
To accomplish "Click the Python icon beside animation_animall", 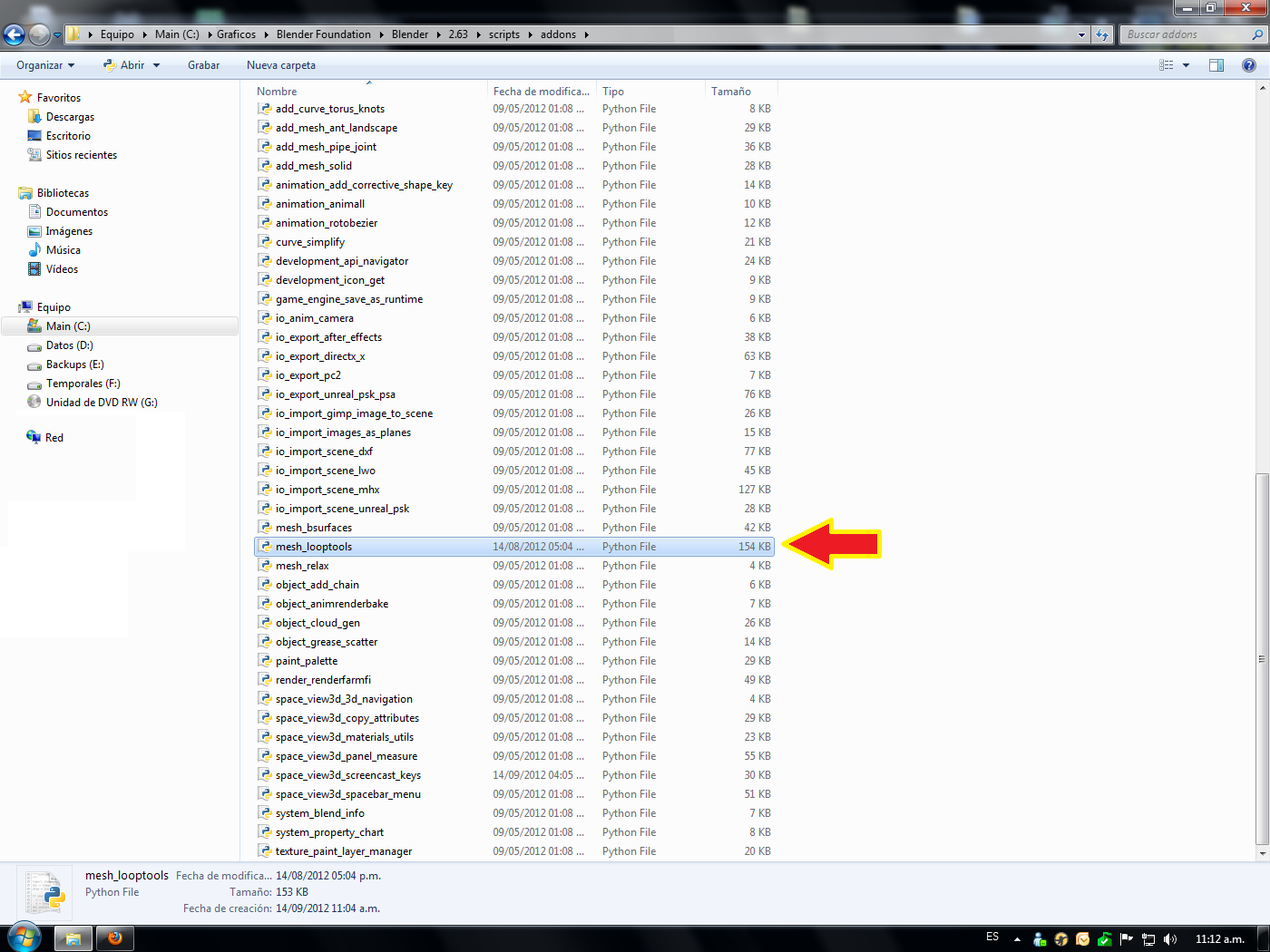I will tap(265, 204).
